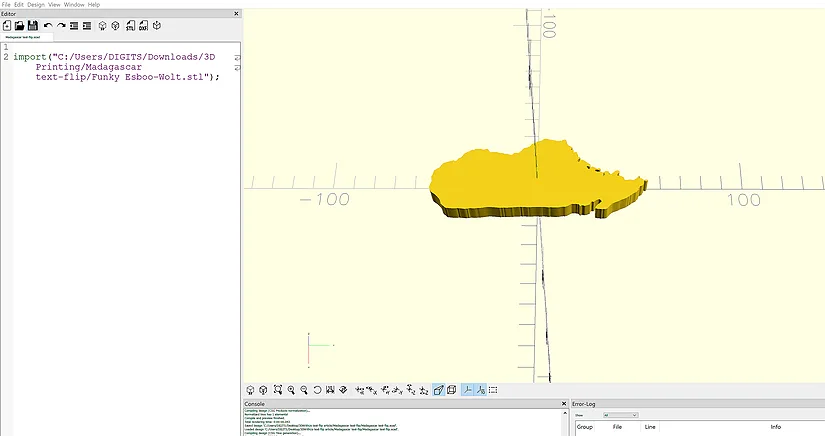Click the icon right of Reset View
This screenshot has width=825, height=436.
(x=330, y=390)
